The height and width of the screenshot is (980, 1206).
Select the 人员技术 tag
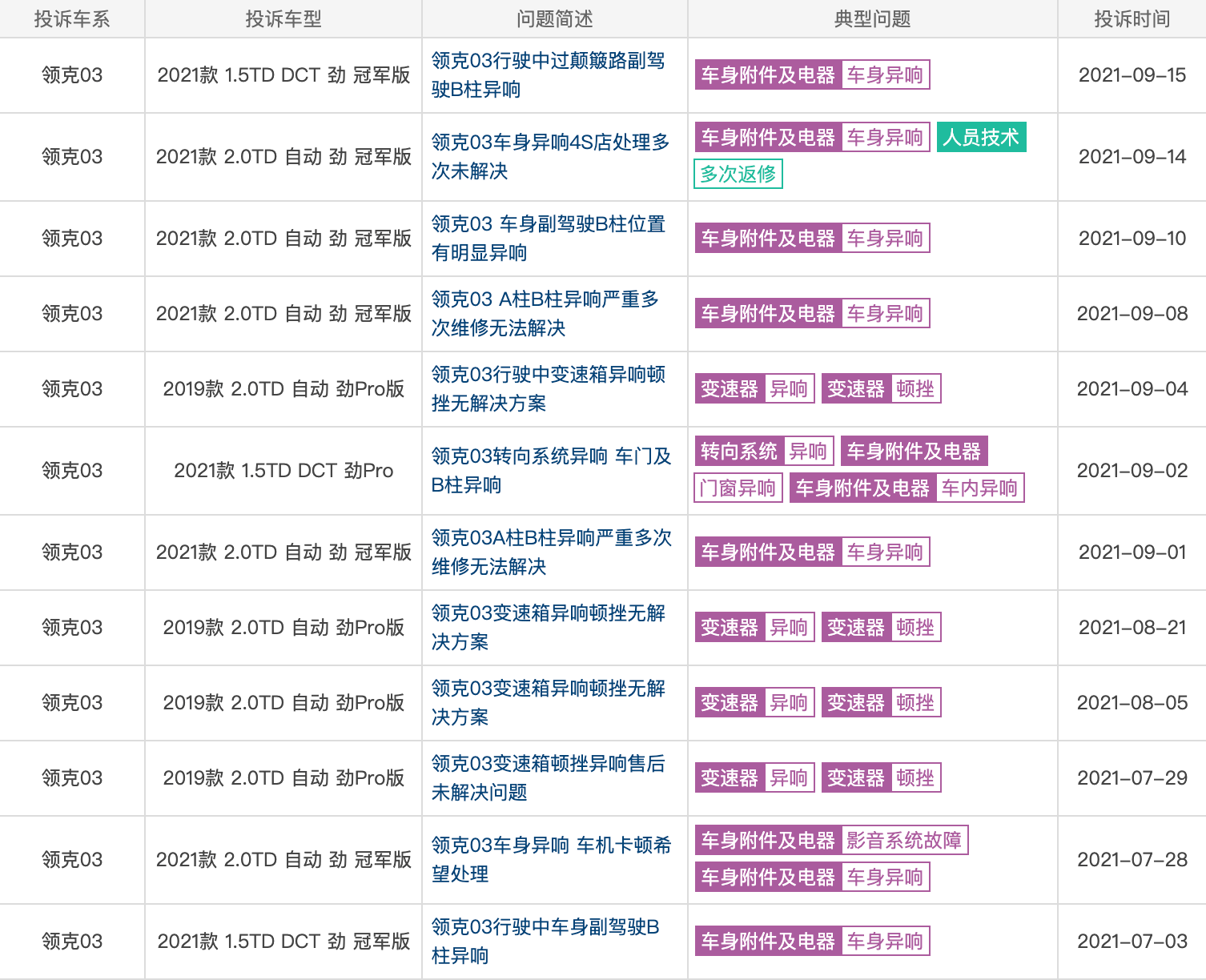[982, 137]
